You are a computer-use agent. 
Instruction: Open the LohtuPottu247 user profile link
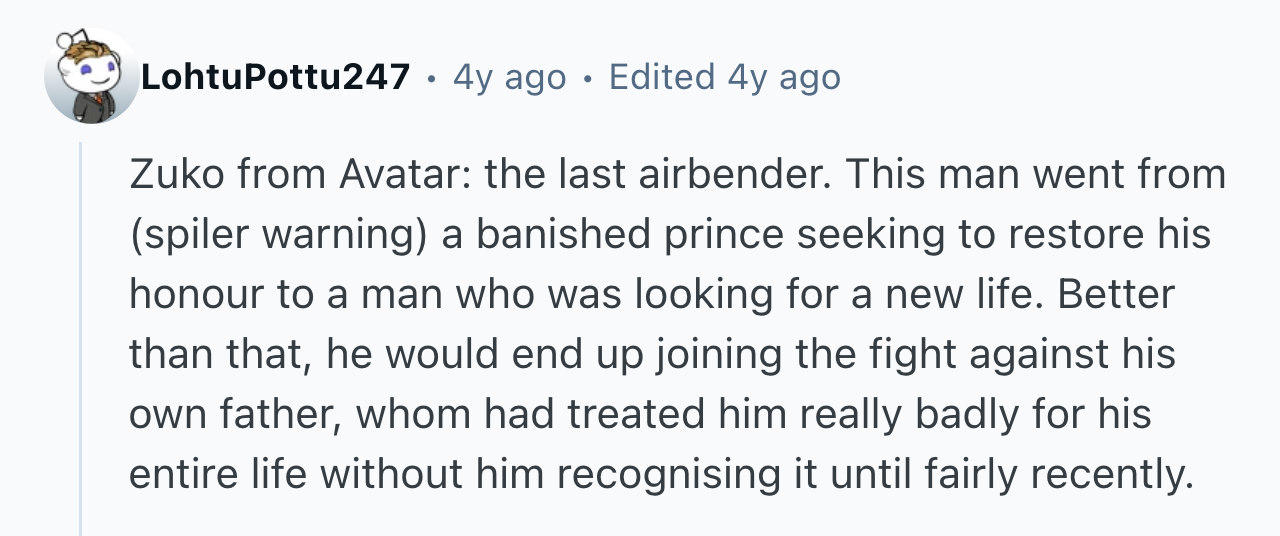276,76
